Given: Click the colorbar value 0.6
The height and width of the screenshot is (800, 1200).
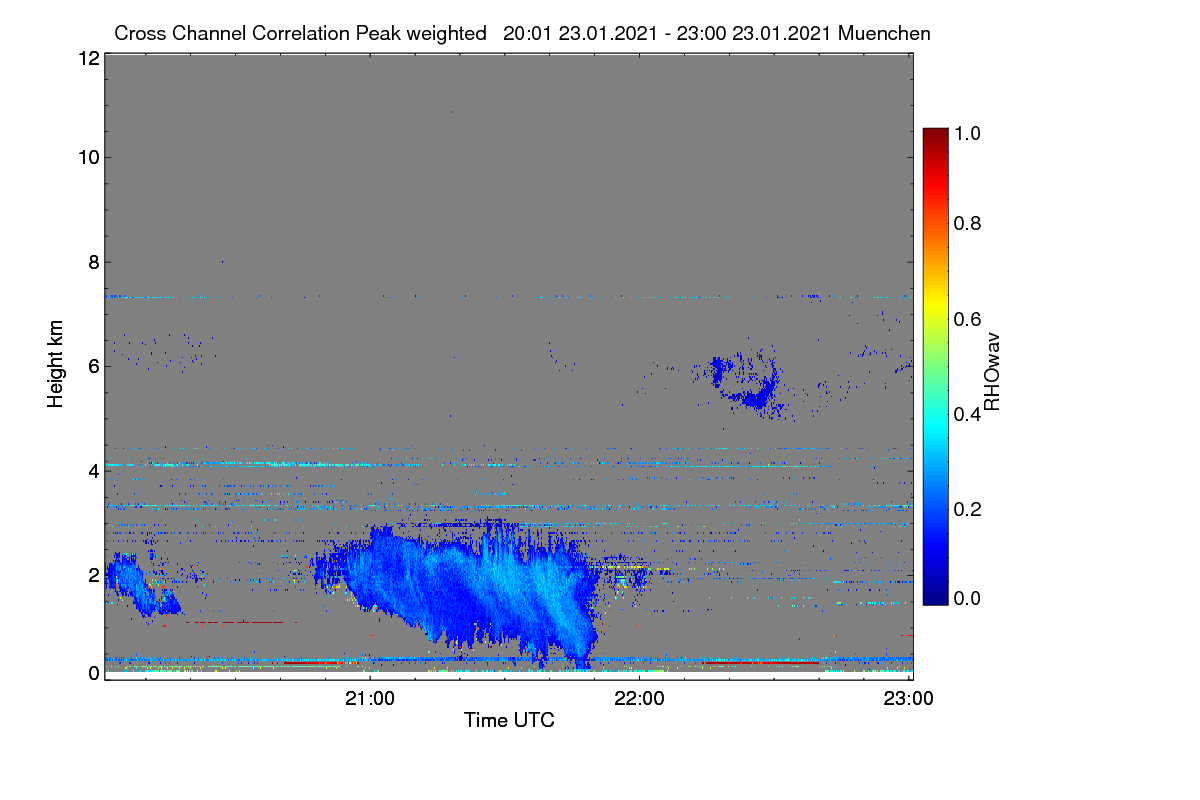Looking at the screenshot, I should pos(969,318).
